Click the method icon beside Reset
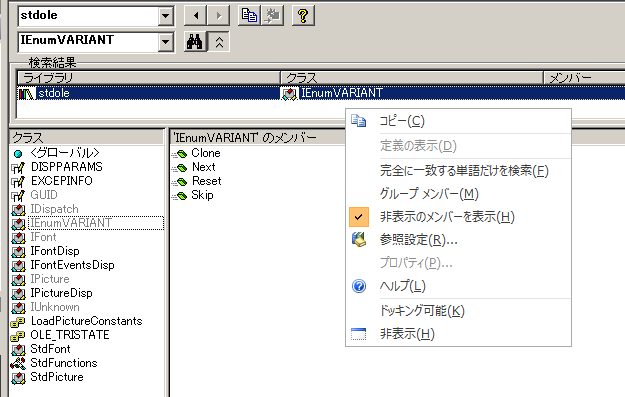 [180, 182]
